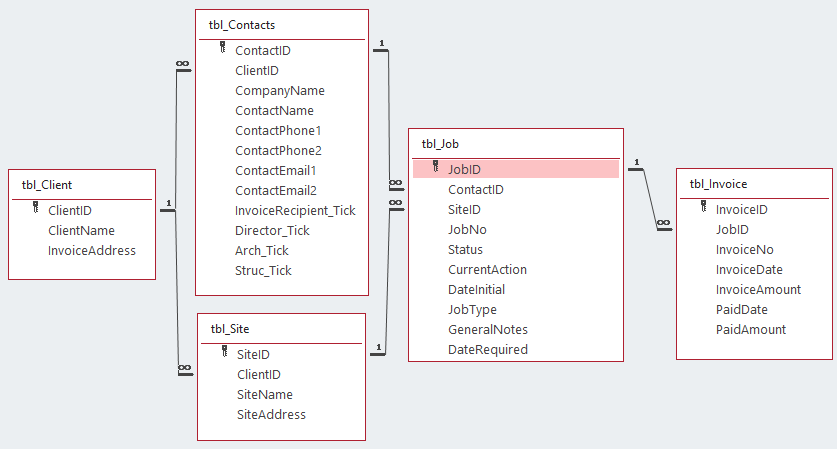The width and height of the screenshot is (837, 449).
Task: Click the InvoiceAddress field in tbl_Client
Action: (x=92, y=250)
